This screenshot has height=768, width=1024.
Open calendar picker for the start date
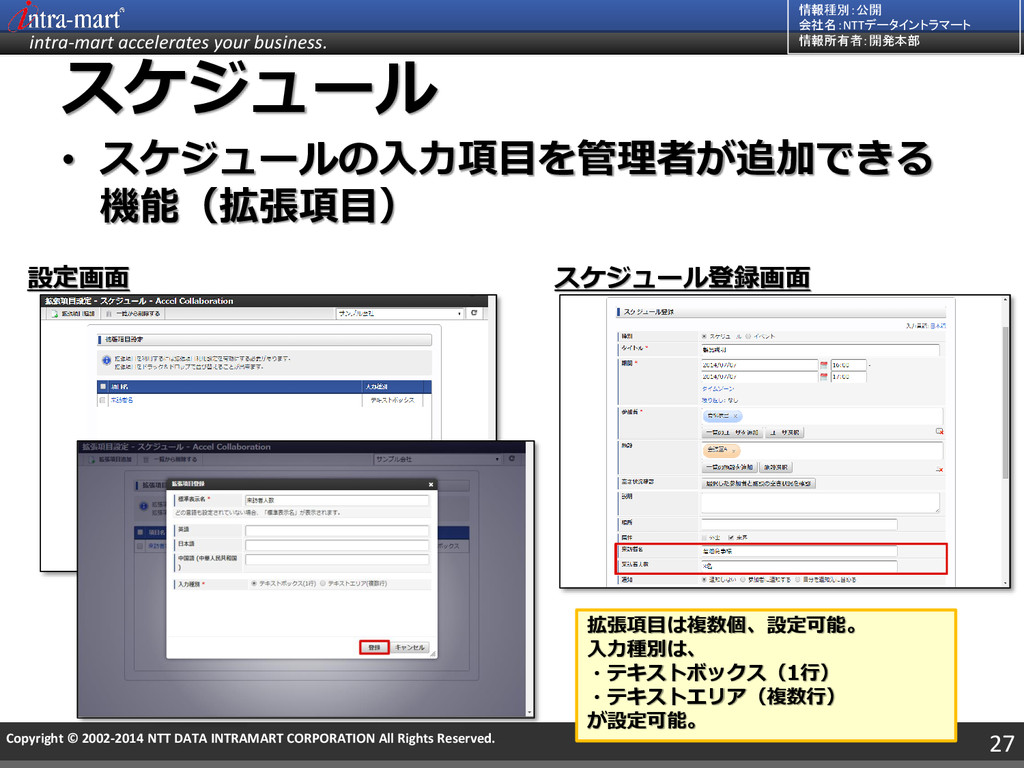point(824,365)
